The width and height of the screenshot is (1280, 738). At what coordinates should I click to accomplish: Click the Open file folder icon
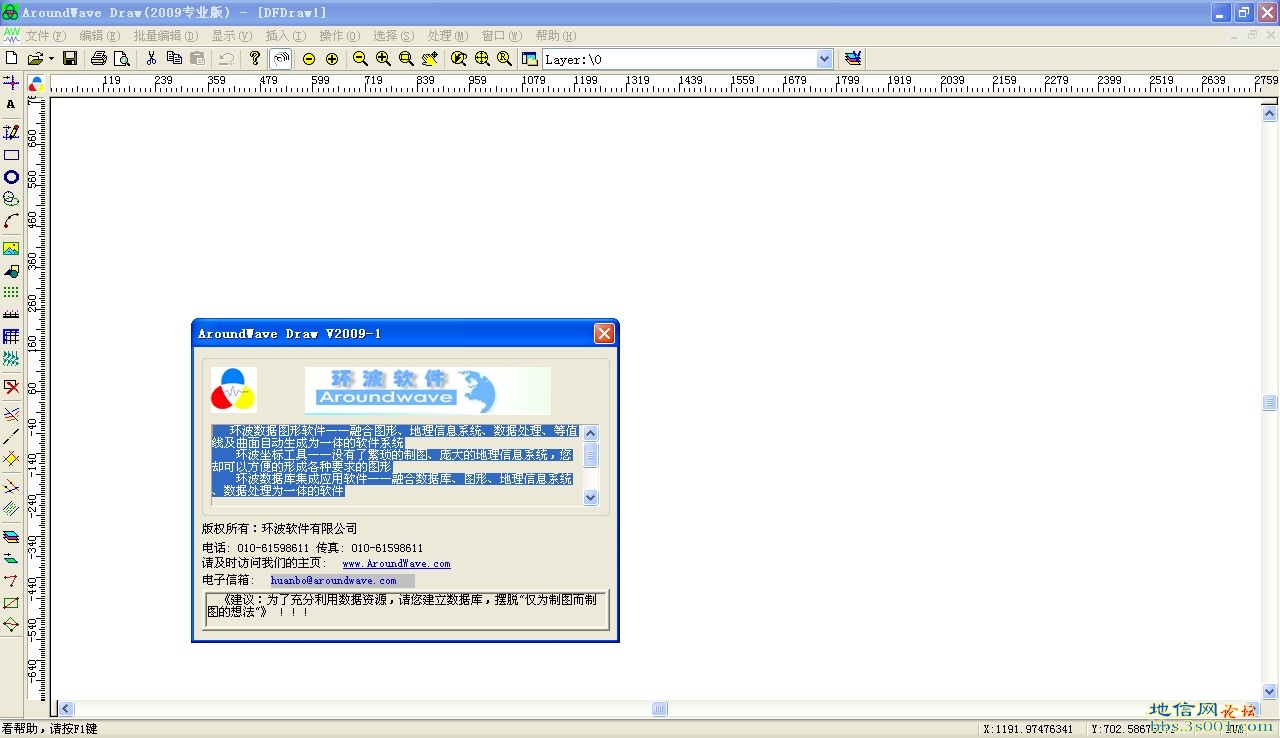36,59
